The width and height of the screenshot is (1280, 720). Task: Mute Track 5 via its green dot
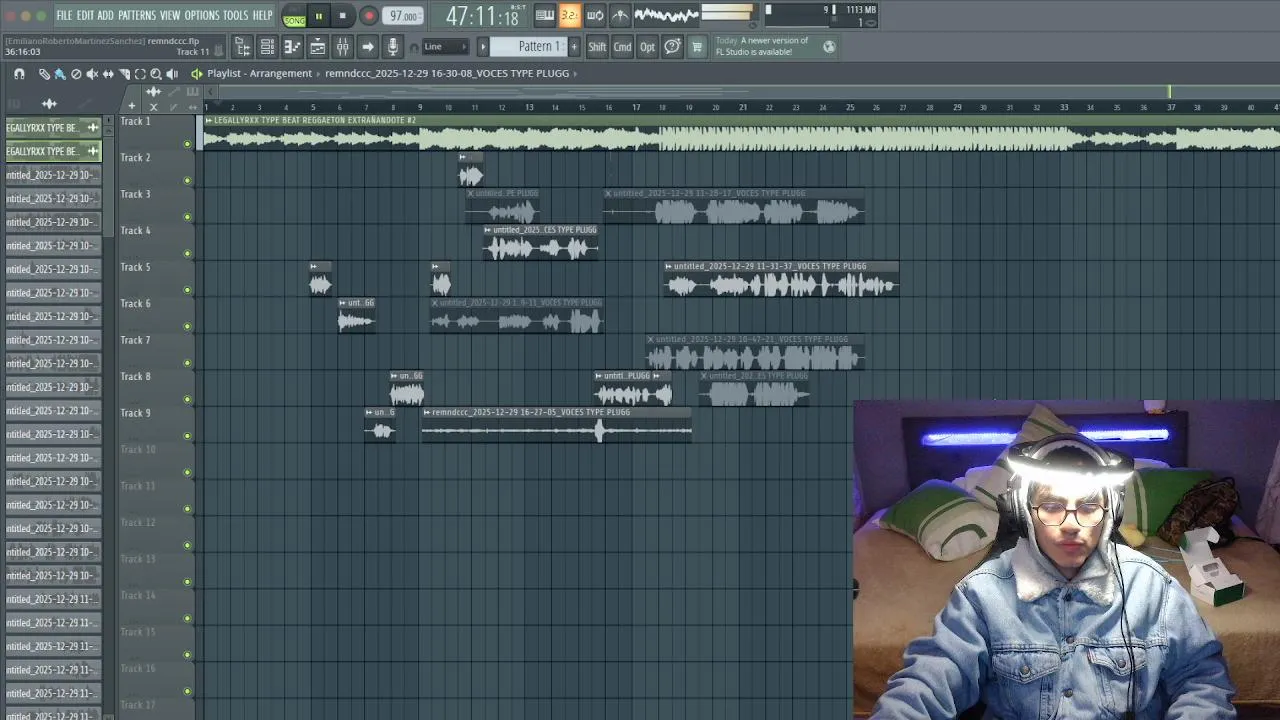click(x=187, y=290)
